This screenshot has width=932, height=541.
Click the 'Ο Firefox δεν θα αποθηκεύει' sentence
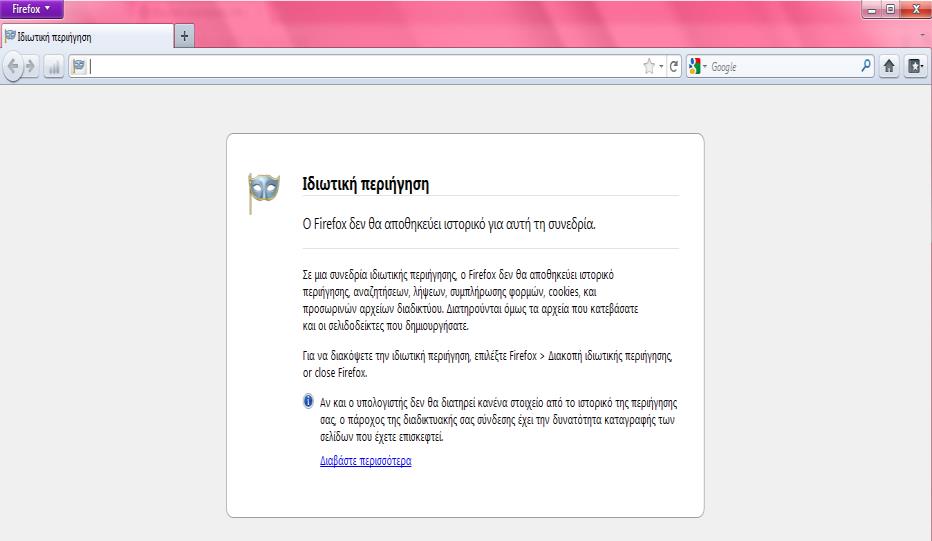[x=449, y=224]
